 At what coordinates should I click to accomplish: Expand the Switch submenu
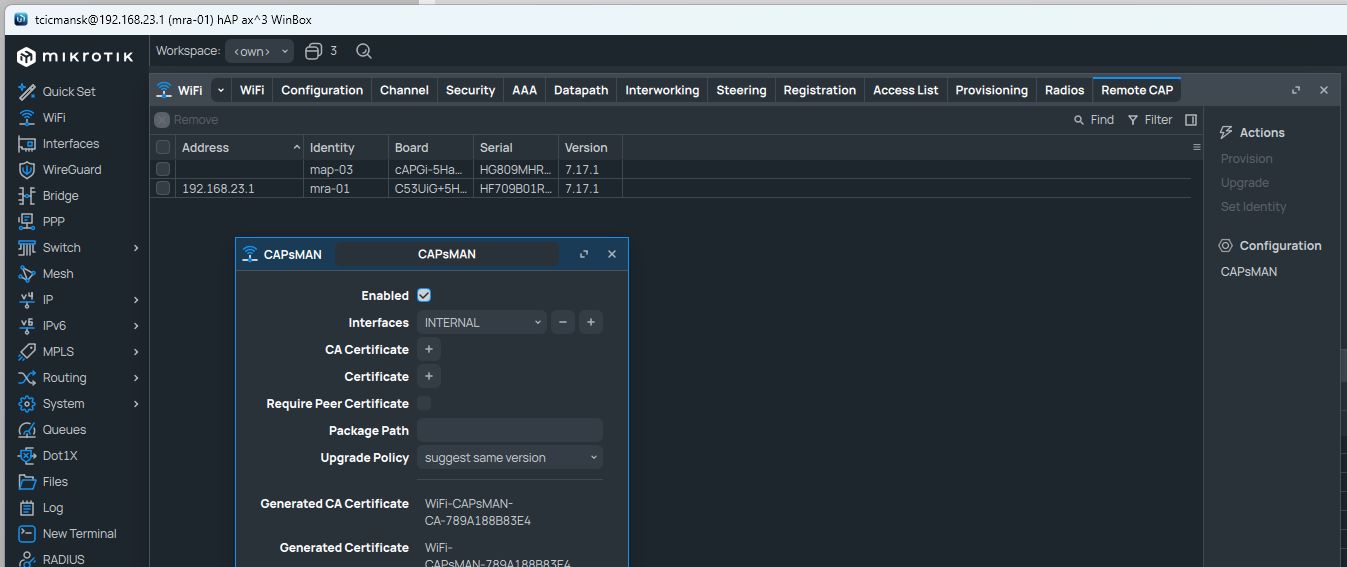pos(136,247)
